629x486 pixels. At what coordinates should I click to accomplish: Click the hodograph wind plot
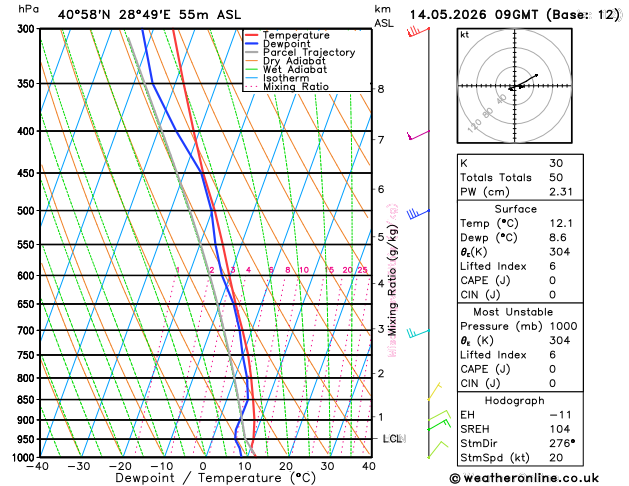[x=515, y=86]
